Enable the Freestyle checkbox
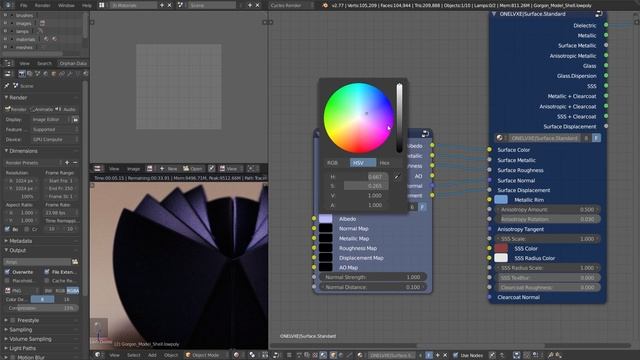 13,320
